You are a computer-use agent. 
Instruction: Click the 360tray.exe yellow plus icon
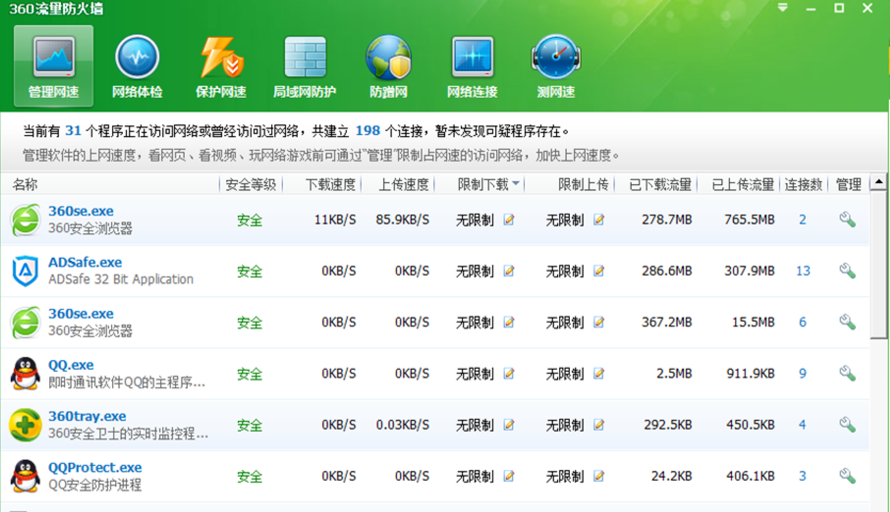point(26,425)
